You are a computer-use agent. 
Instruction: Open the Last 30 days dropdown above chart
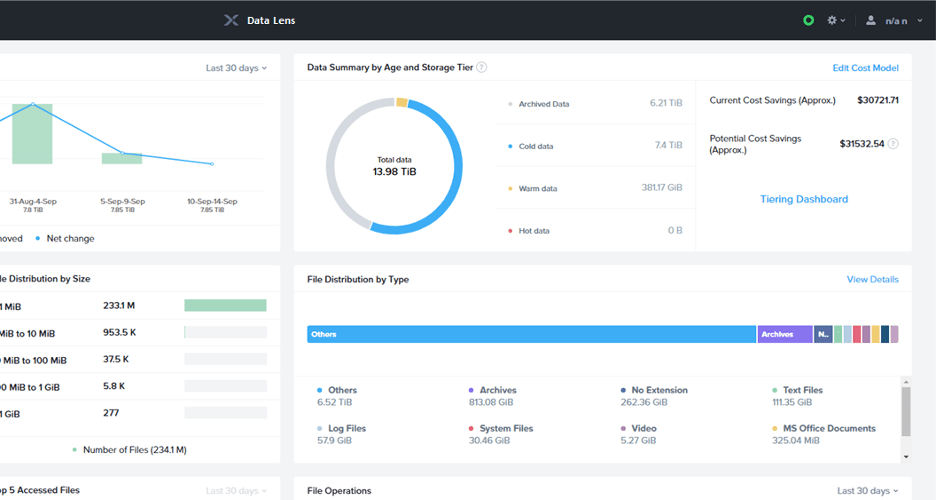coord(236,68)
